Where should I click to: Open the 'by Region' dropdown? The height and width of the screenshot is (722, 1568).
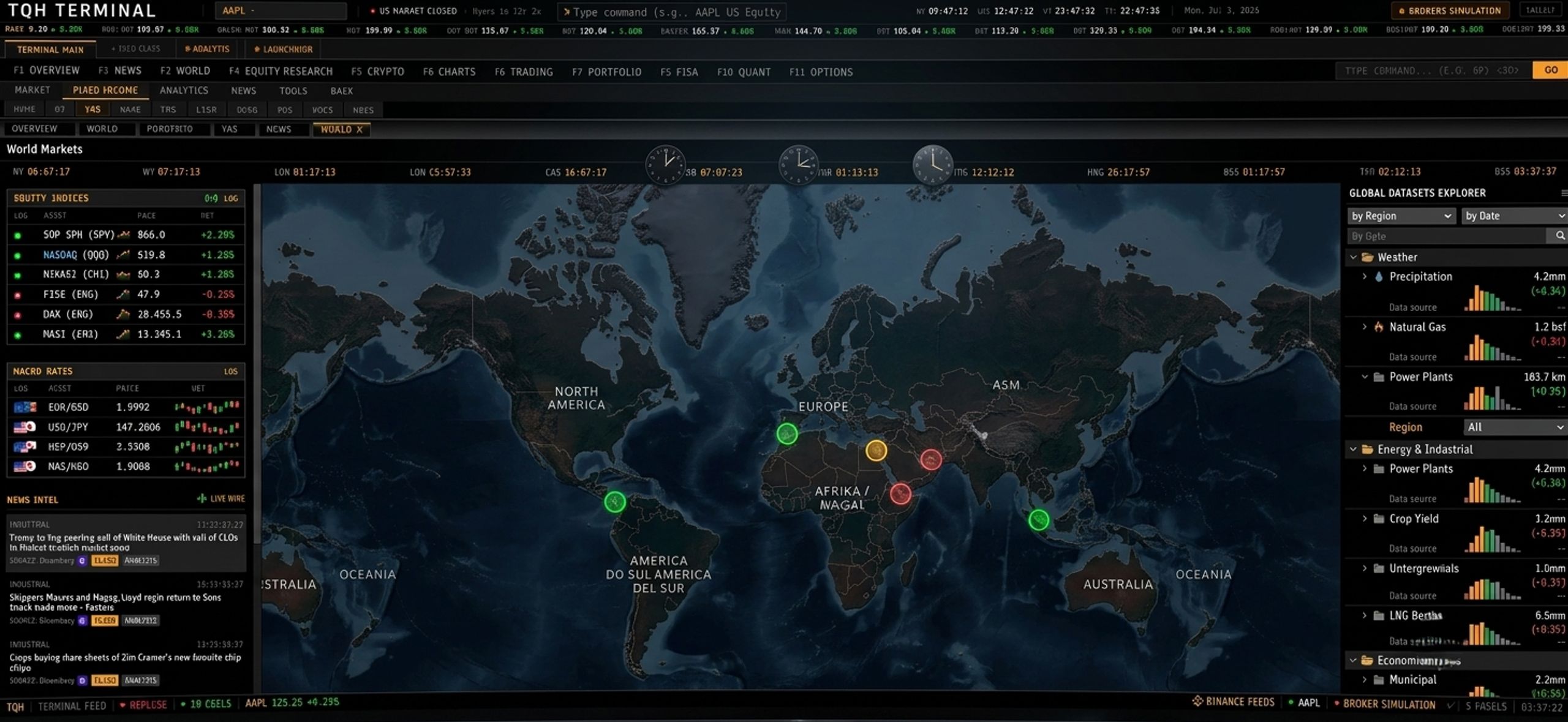coord(1401,216)
